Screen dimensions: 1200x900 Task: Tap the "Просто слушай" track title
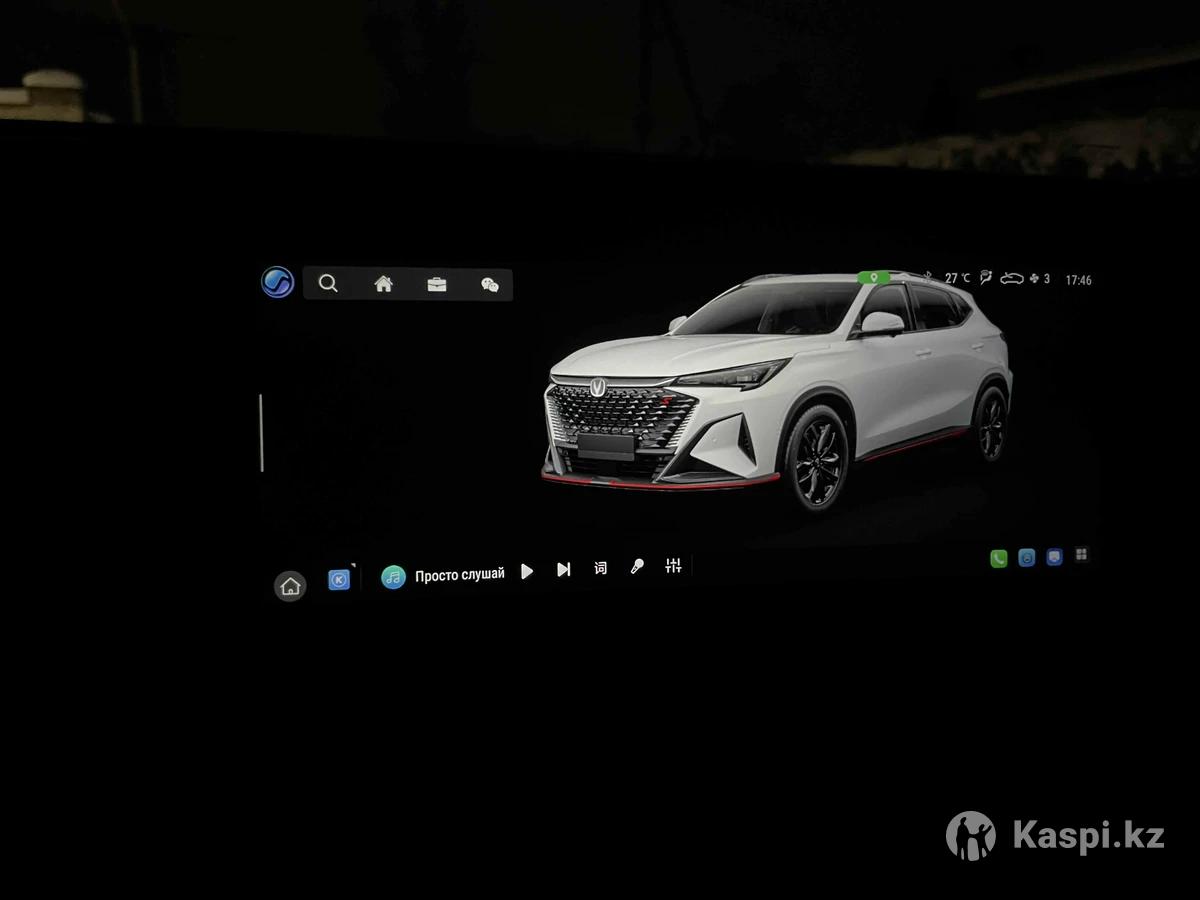point(460,575)
